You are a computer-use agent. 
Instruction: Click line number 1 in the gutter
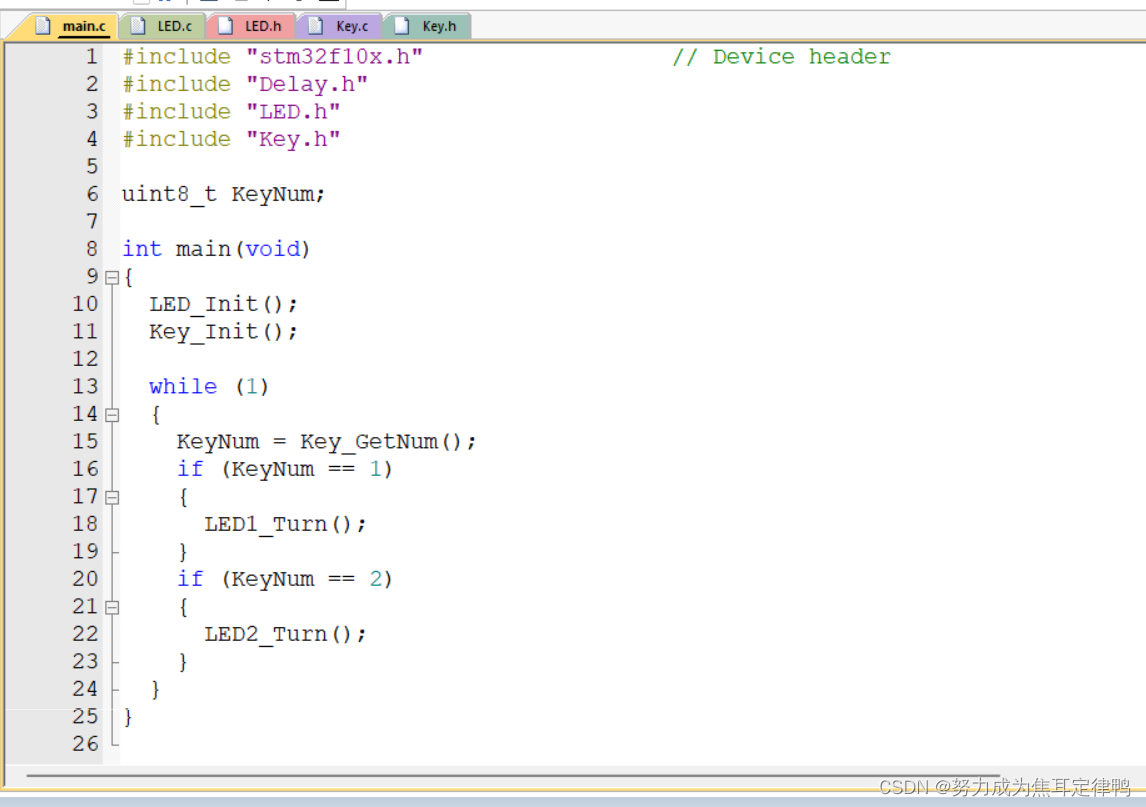click(91, 57)
